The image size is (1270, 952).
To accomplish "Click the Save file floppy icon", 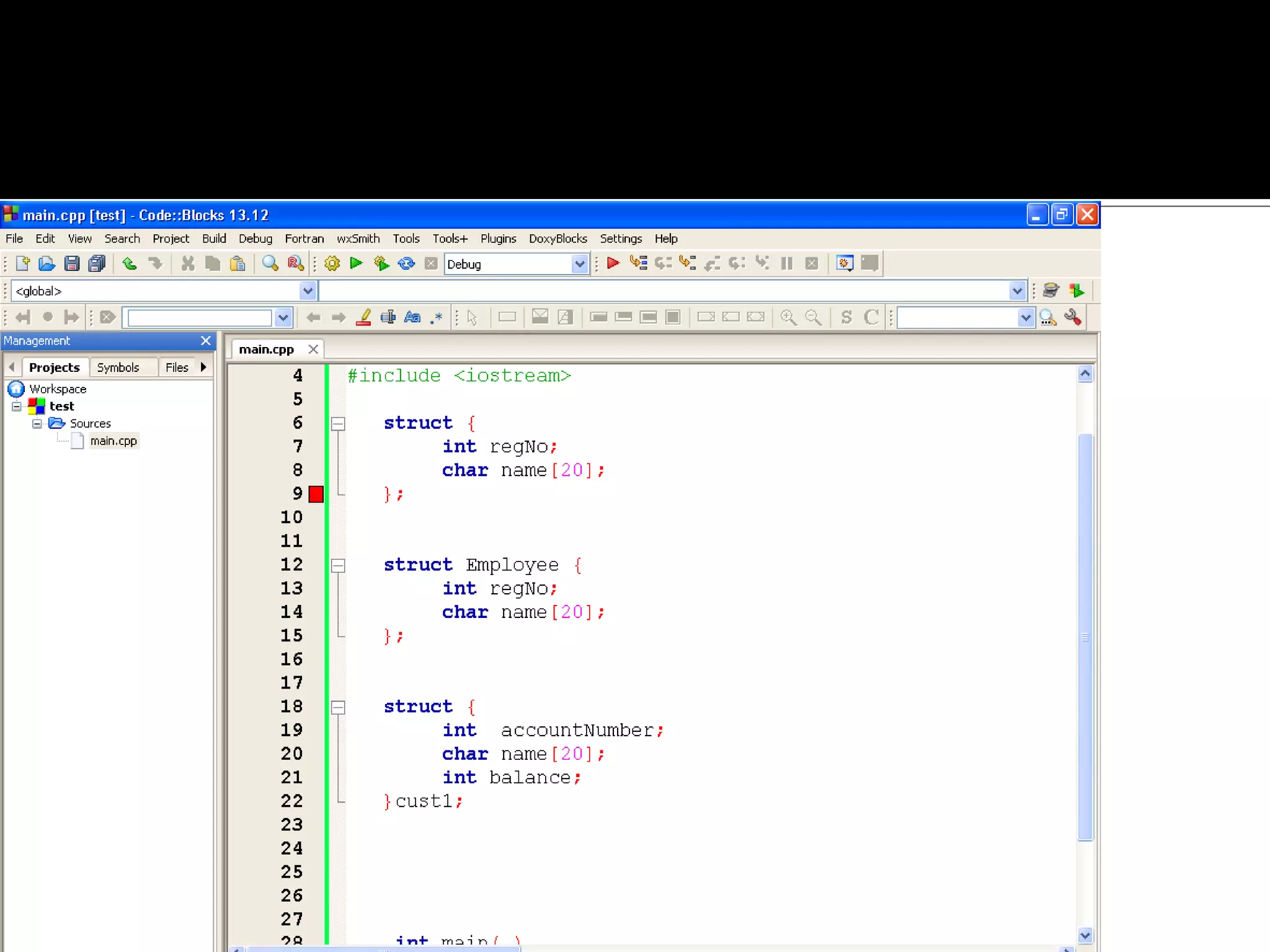I will [x=72, y=263].
